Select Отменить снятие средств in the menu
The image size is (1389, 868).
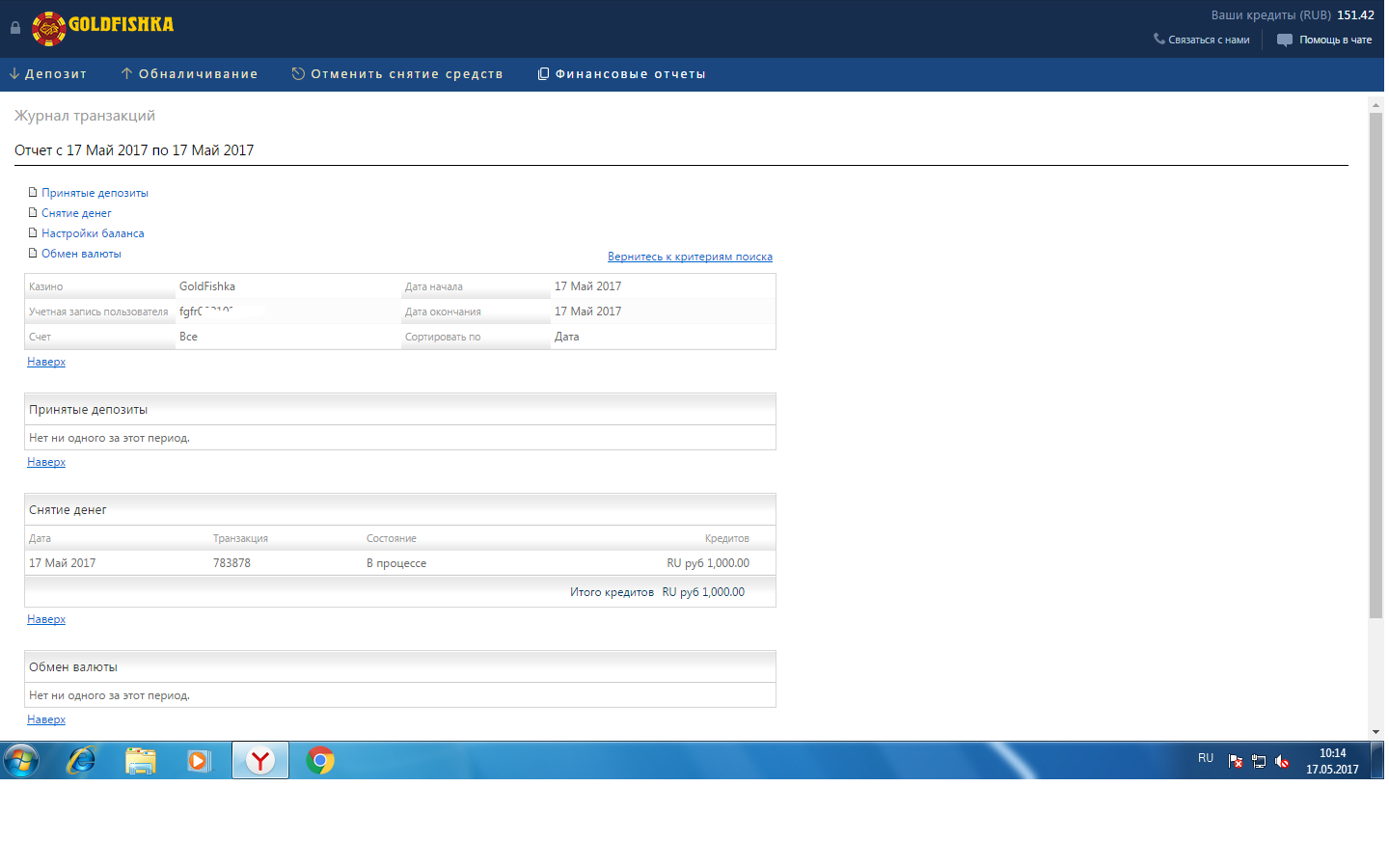click(407, 73)
